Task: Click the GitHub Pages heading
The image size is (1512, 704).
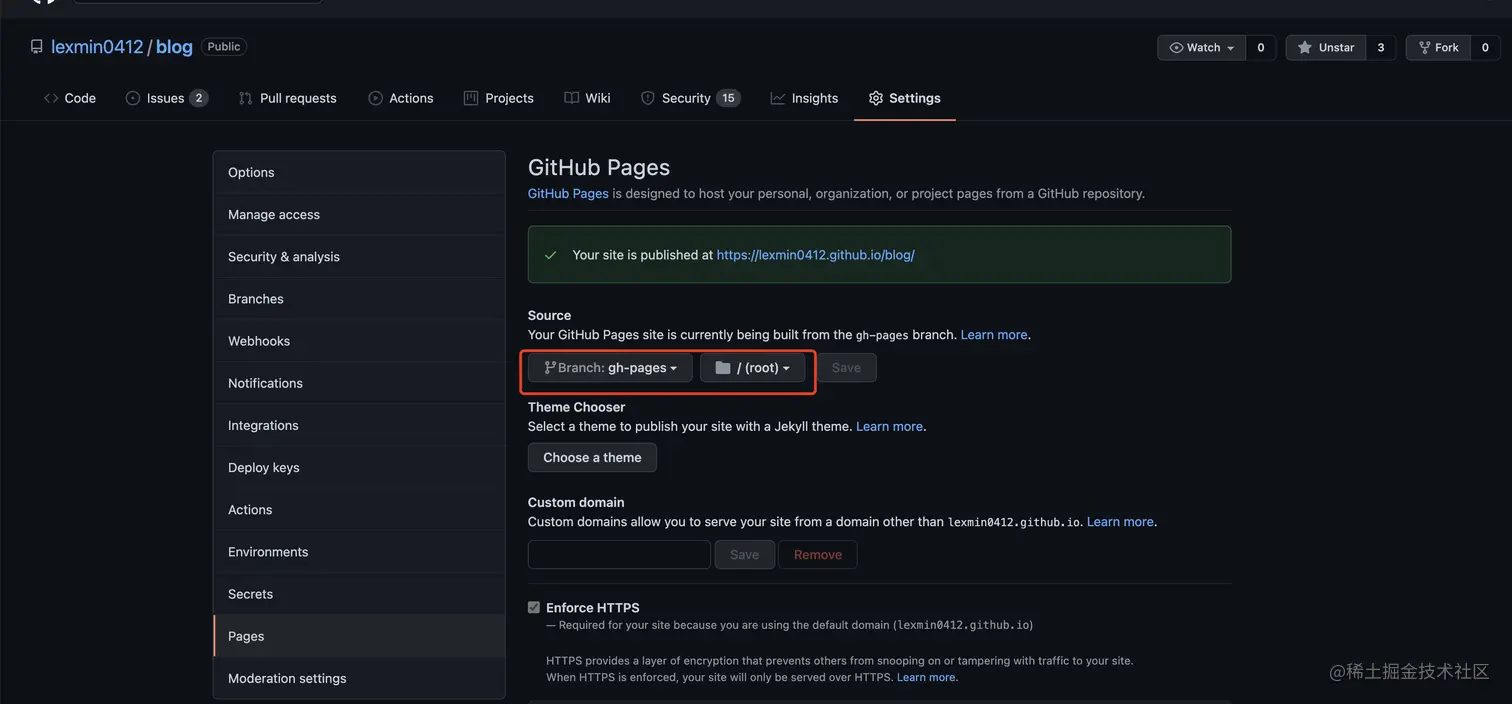Action: coord(599,167)
